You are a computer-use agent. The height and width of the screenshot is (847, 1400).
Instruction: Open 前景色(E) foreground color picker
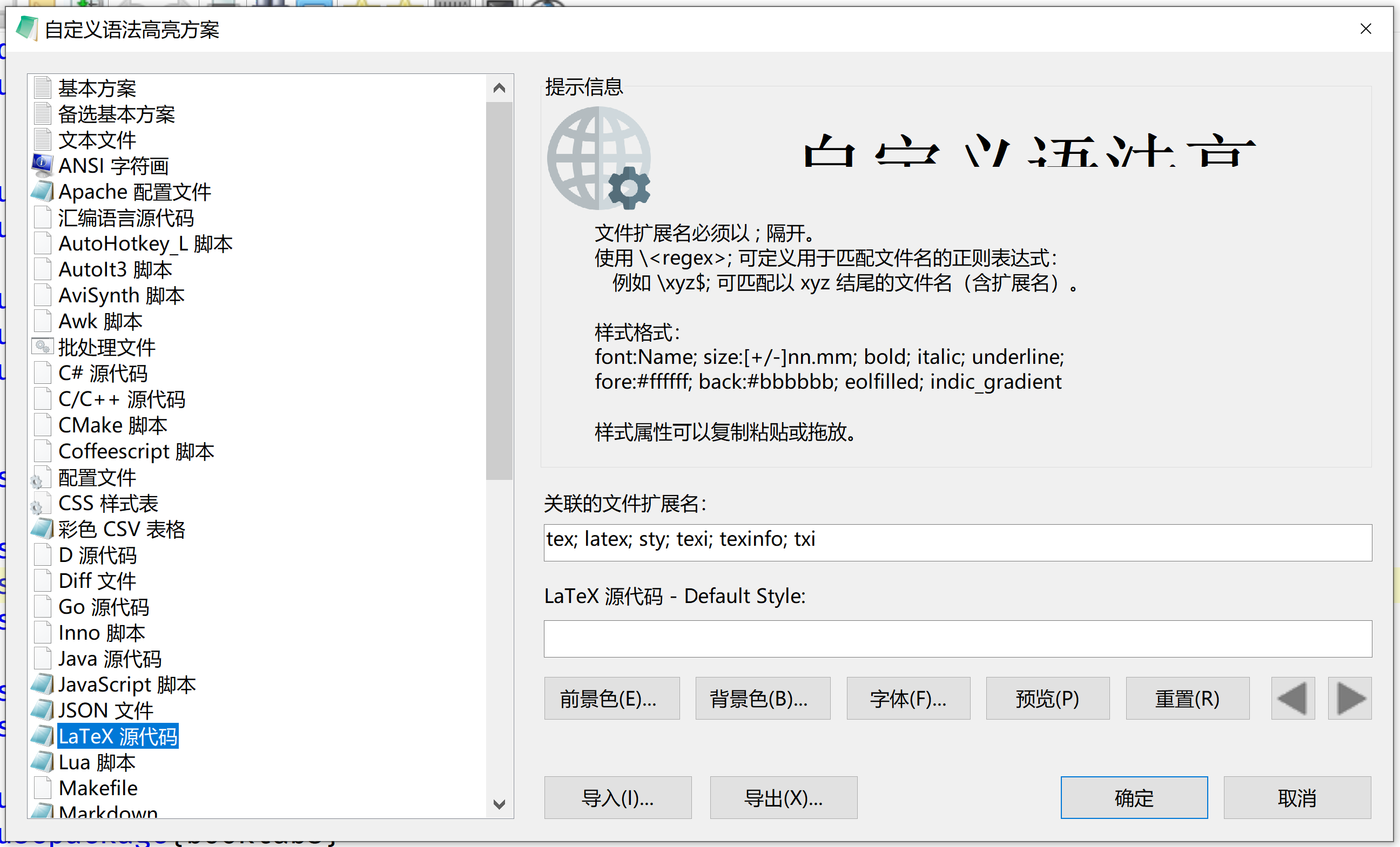pyautogui.click(x=611, y=698)
